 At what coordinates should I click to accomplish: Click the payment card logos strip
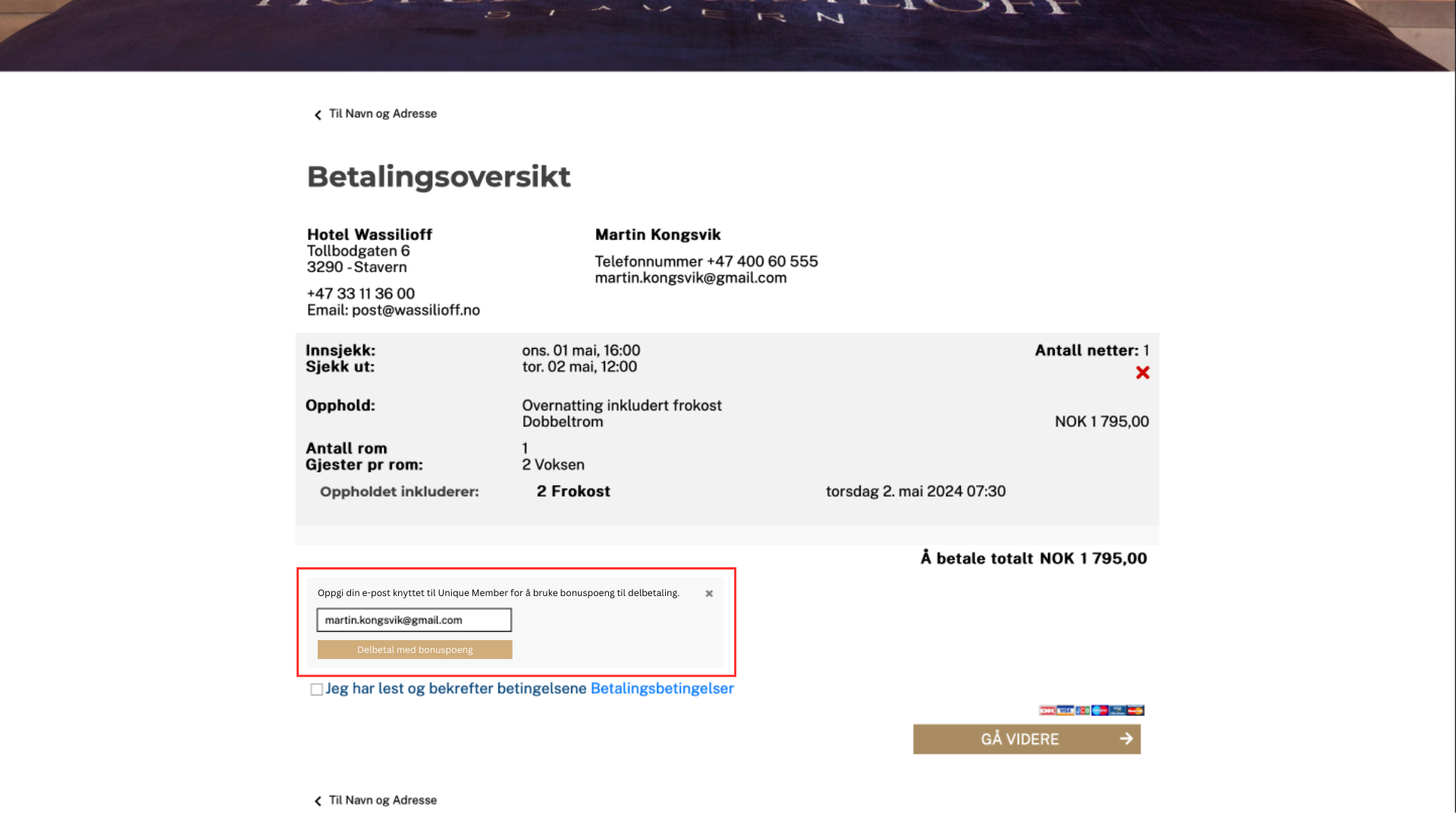[x=1091, y=711]
